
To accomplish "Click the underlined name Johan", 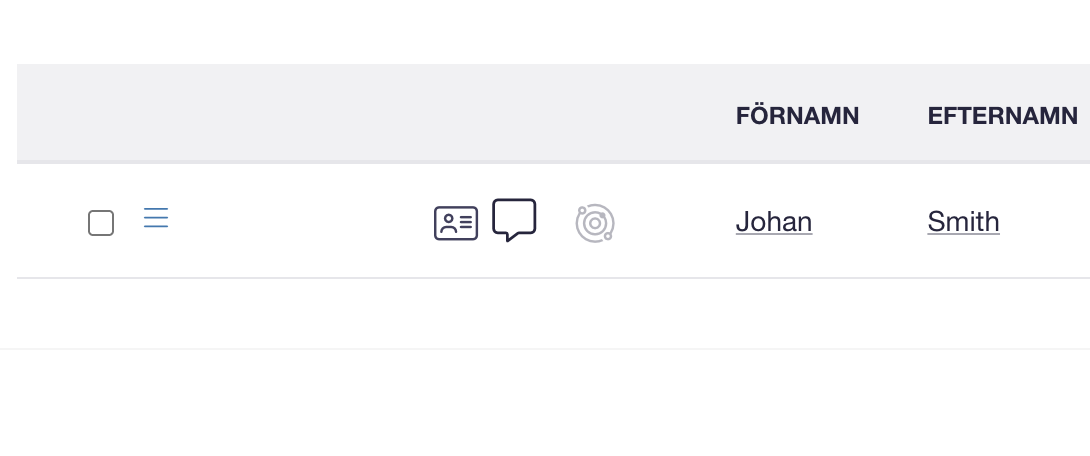I will [774, 222].
